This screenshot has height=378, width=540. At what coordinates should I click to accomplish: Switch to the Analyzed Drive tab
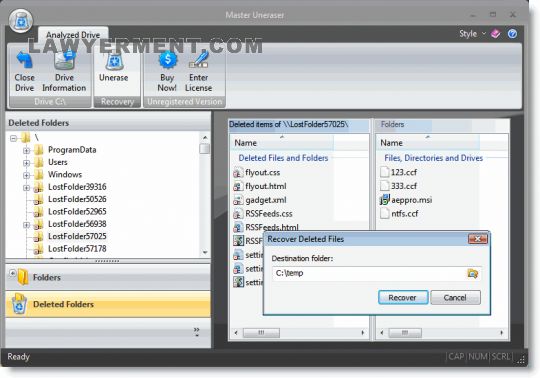73,35
